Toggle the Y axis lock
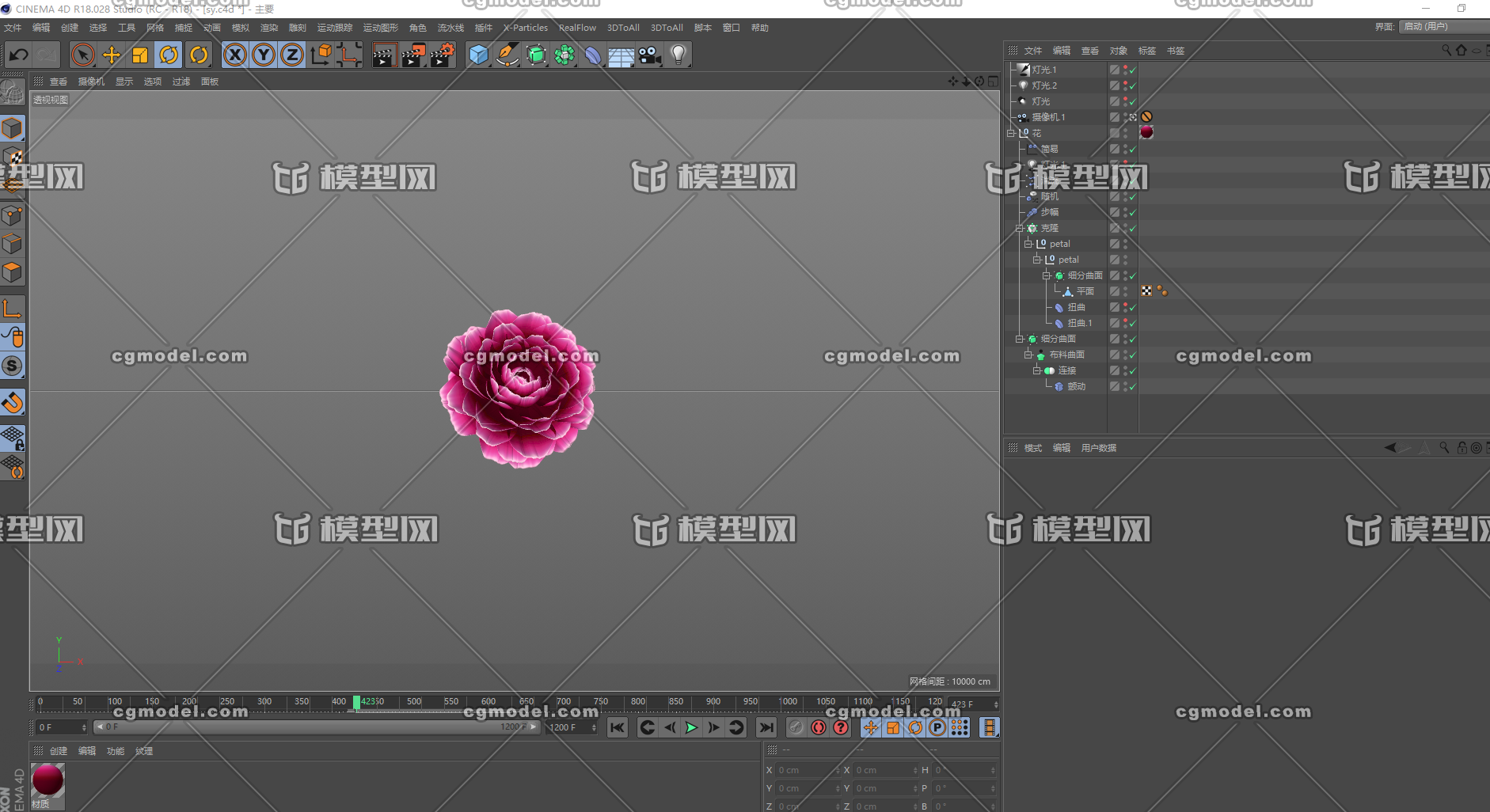This screenshot has height=812, width=1490. [x=264, y=55]
